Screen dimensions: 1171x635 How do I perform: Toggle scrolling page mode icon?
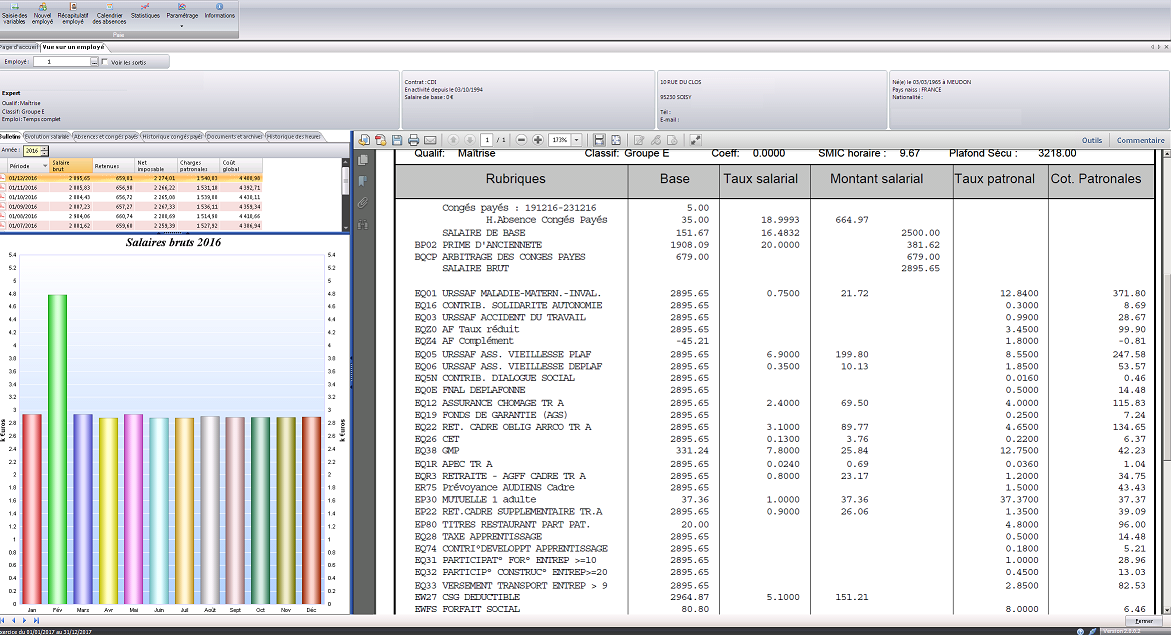point(599,140)
